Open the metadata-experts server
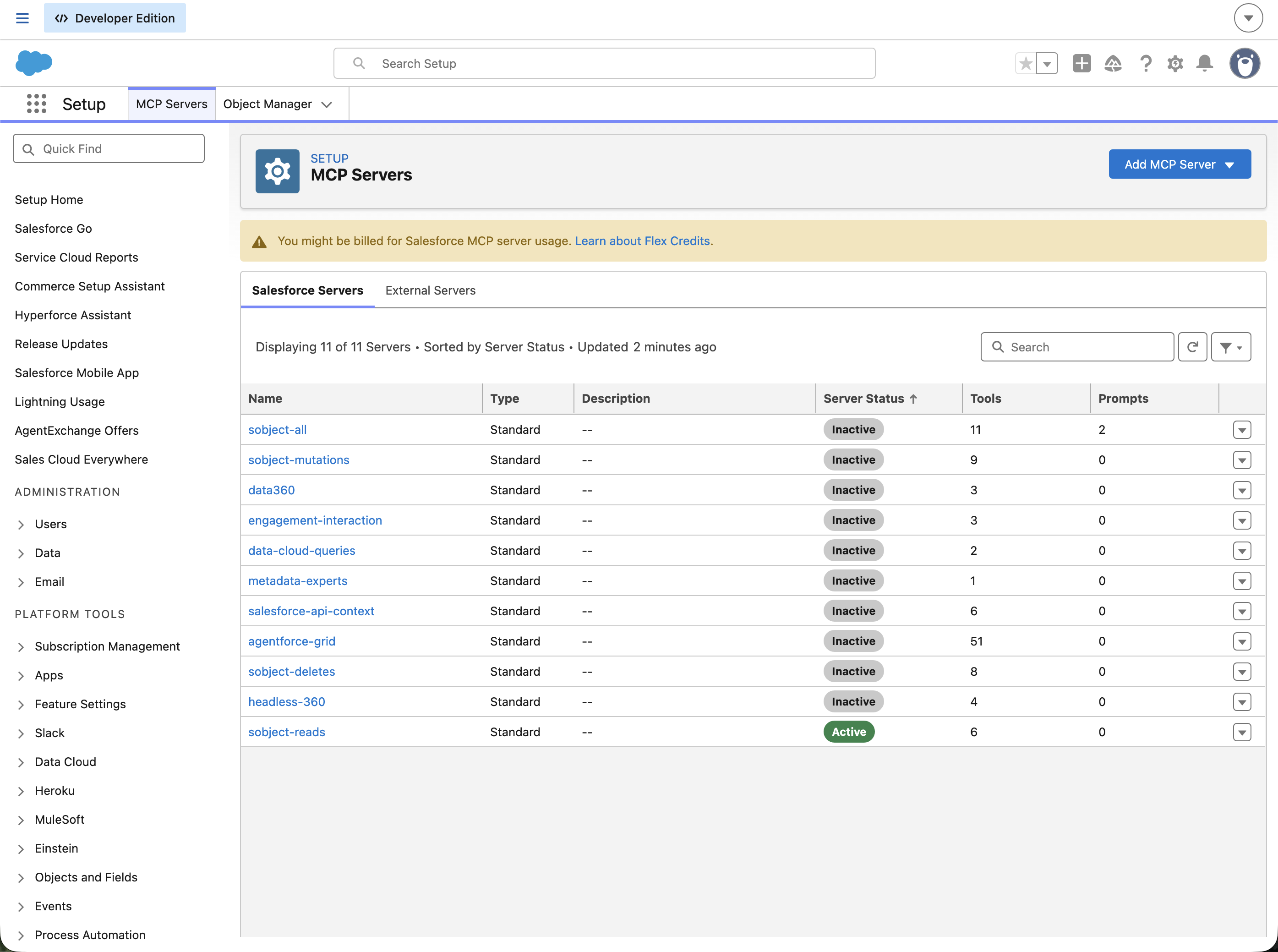Image resolution: width=1278 pixels, height=952 pixels. pos(298,581)
